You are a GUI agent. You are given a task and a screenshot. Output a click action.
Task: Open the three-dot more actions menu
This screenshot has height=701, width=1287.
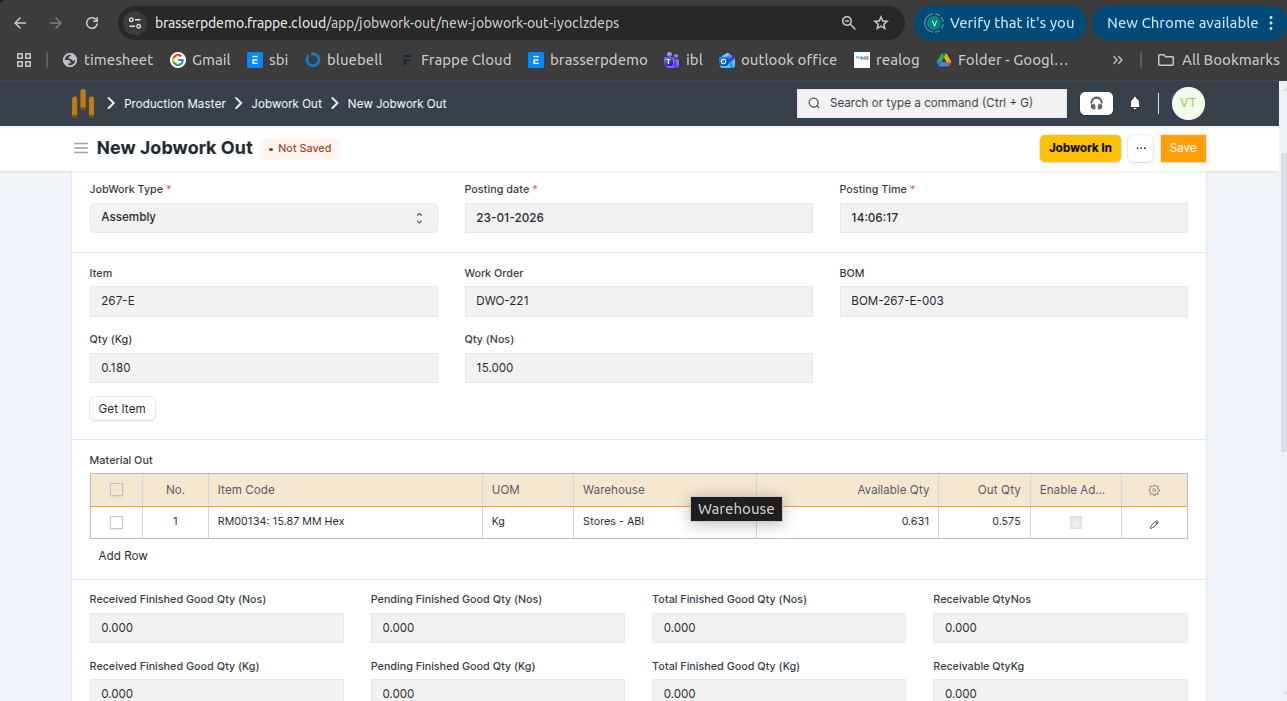tap(1140, 148)
